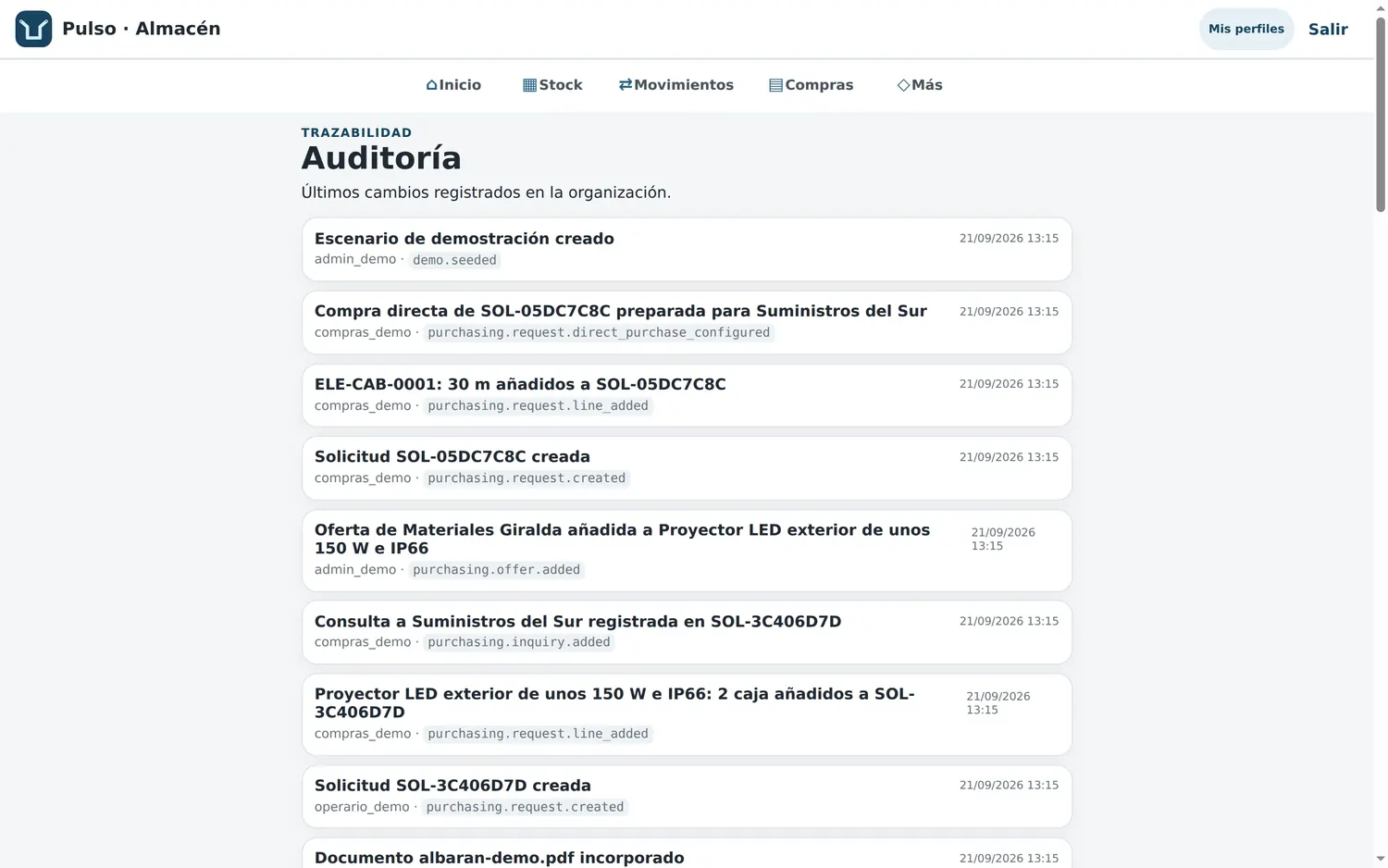This screenshot has width=1388, height=868.
Task: Go to the Inicio tab
Action: point(453,85)
